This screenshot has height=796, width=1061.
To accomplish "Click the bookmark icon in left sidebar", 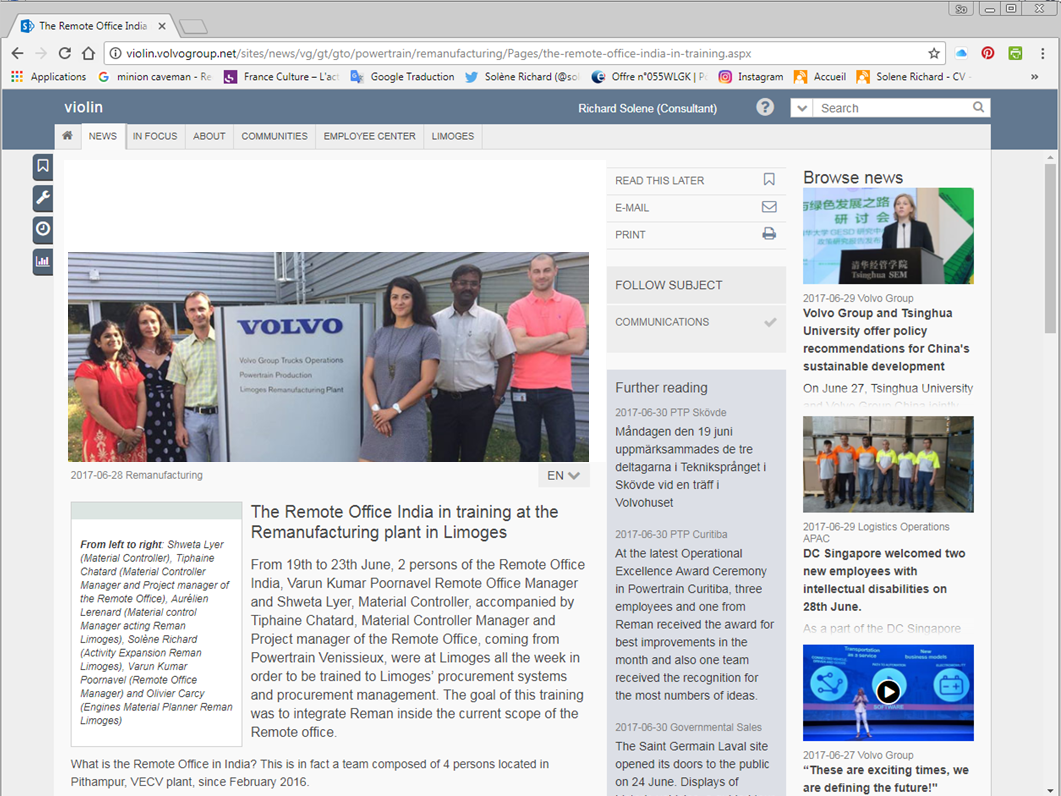I will 43,166.
